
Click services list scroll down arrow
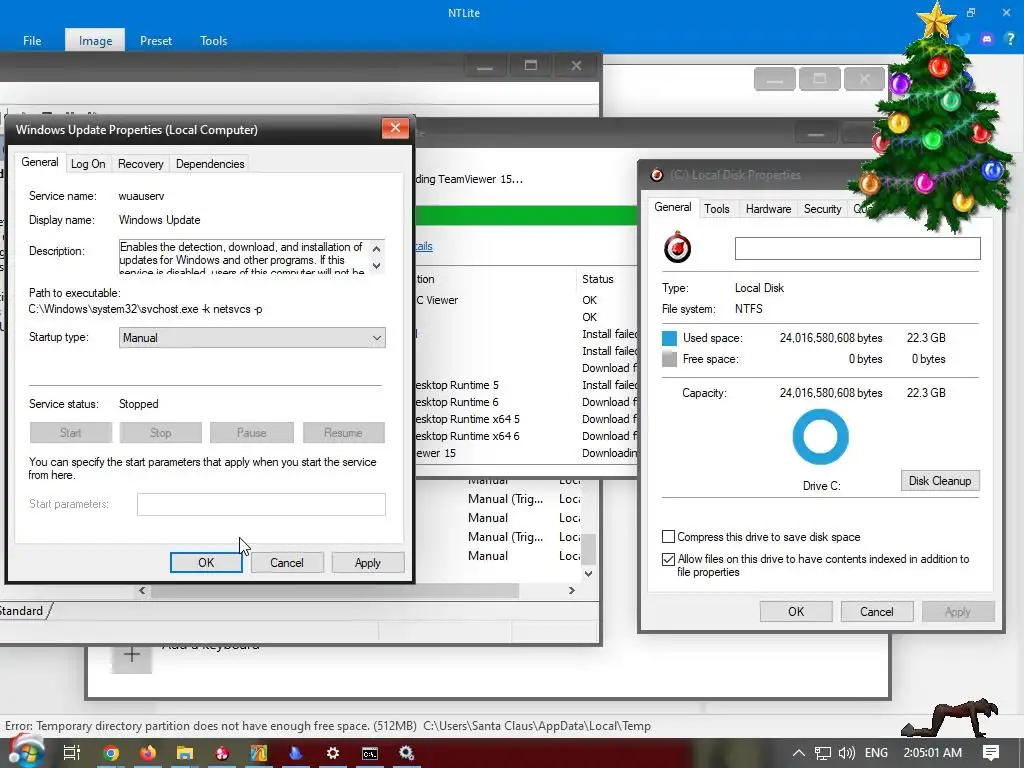coord(588,573)
